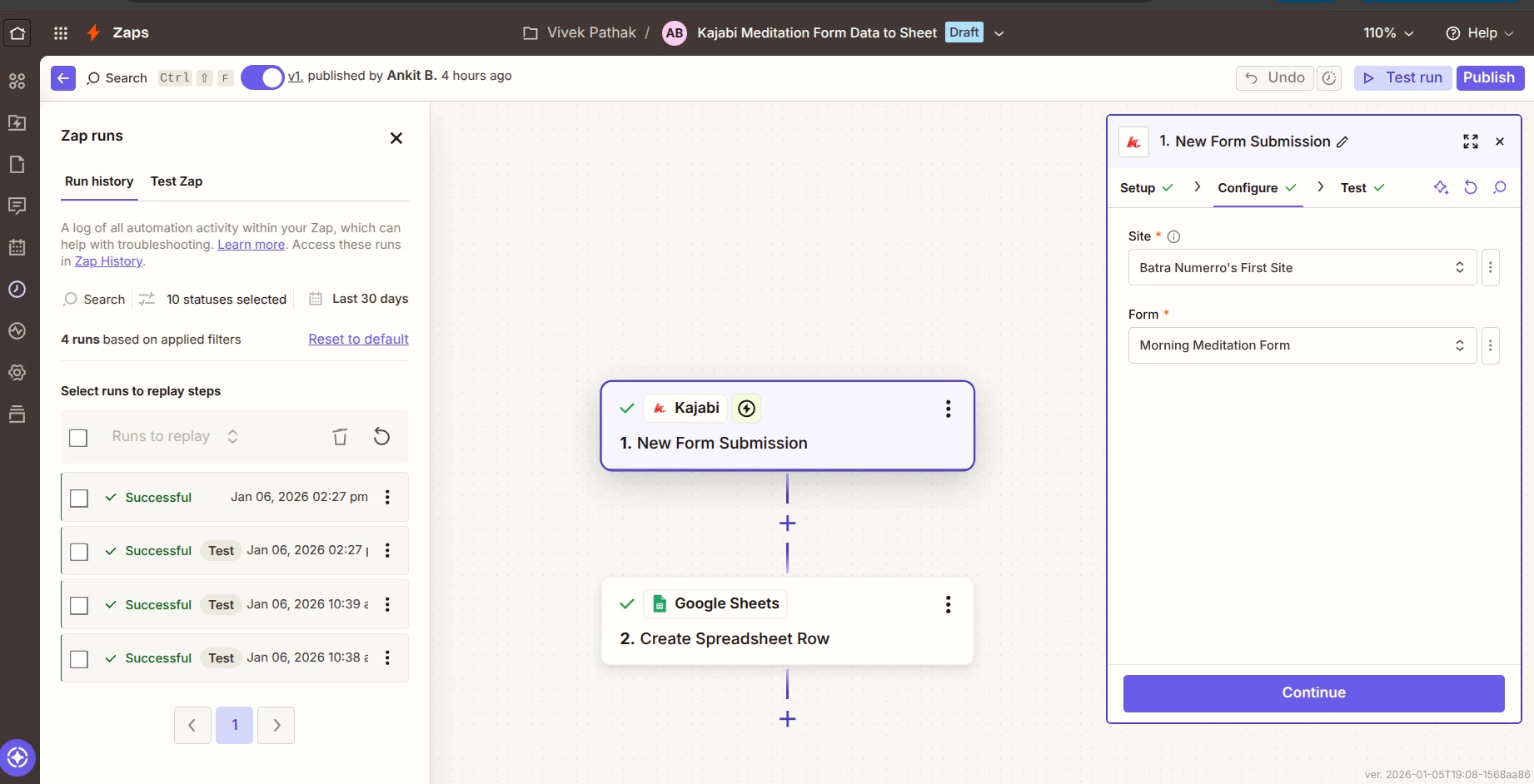Open the Form dropdown Morning Meditation Form

pos(1302,345)
